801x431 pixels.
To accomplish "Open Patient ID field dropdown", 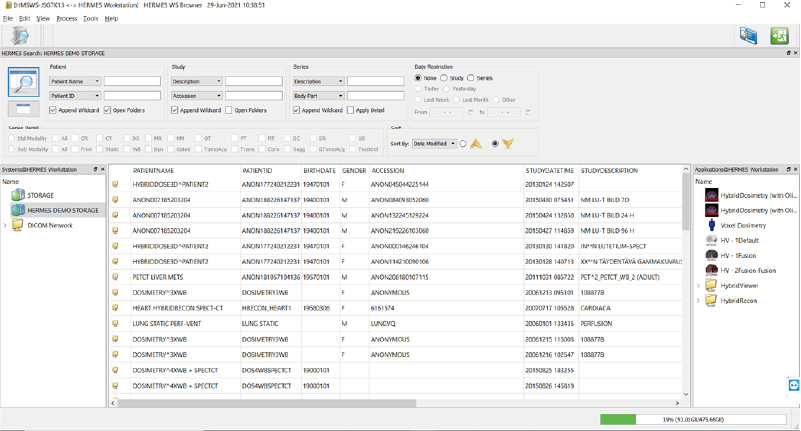I will 75,95.
